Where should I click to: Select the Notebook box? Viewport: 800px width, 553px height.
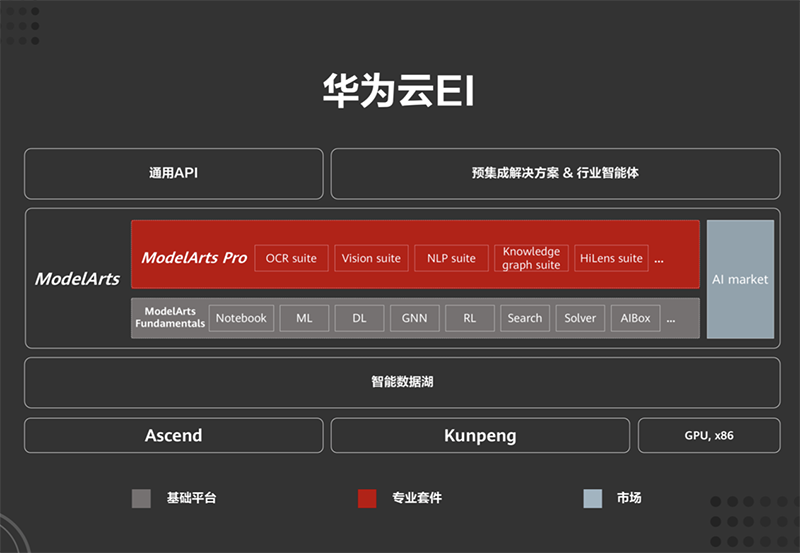click(x=241, y=318)
